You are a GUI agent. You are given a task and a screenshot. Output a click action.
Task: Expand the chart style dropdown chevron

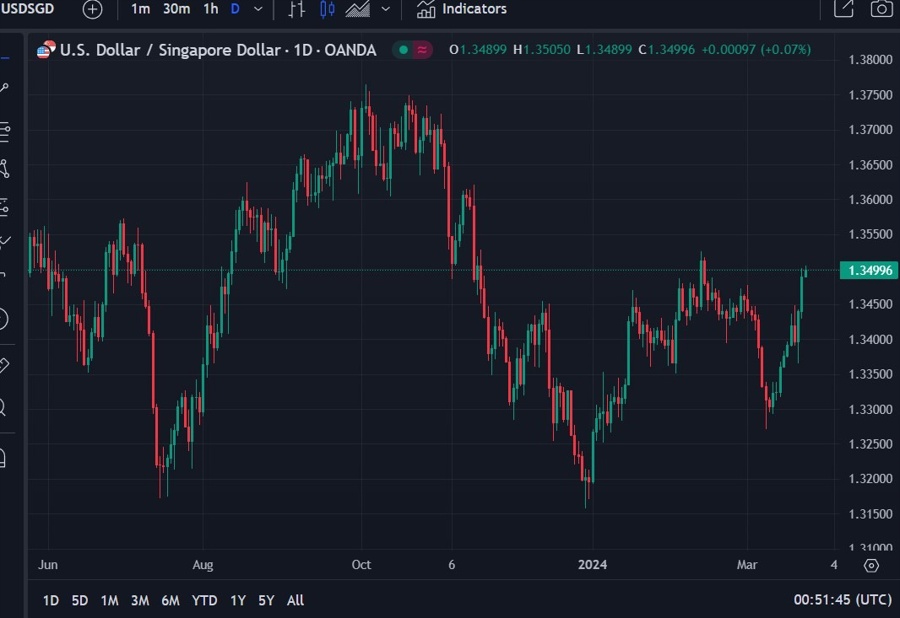point(386,9)
